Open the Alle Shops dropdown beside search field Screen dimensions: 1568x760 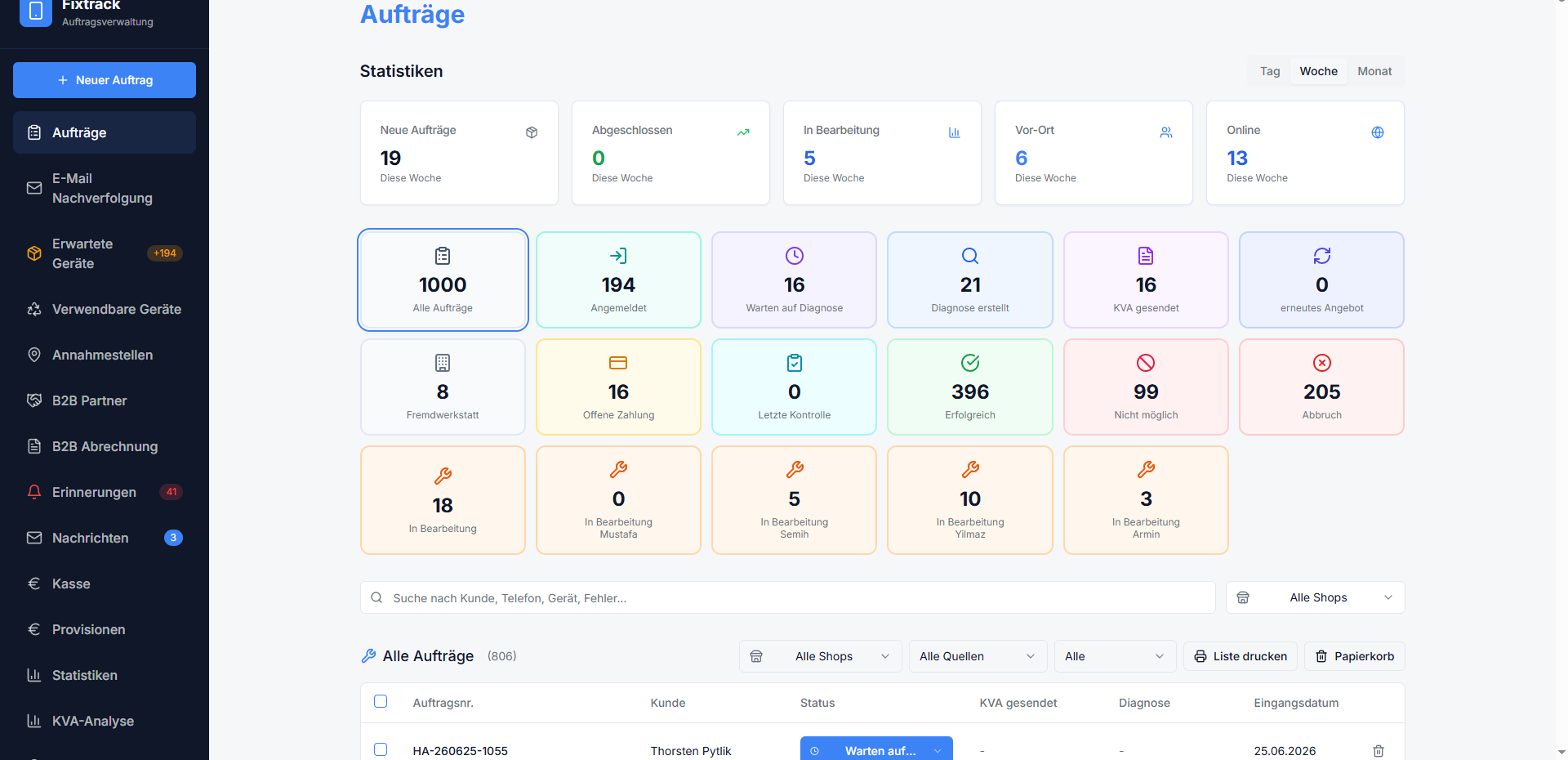point(1315,597)
